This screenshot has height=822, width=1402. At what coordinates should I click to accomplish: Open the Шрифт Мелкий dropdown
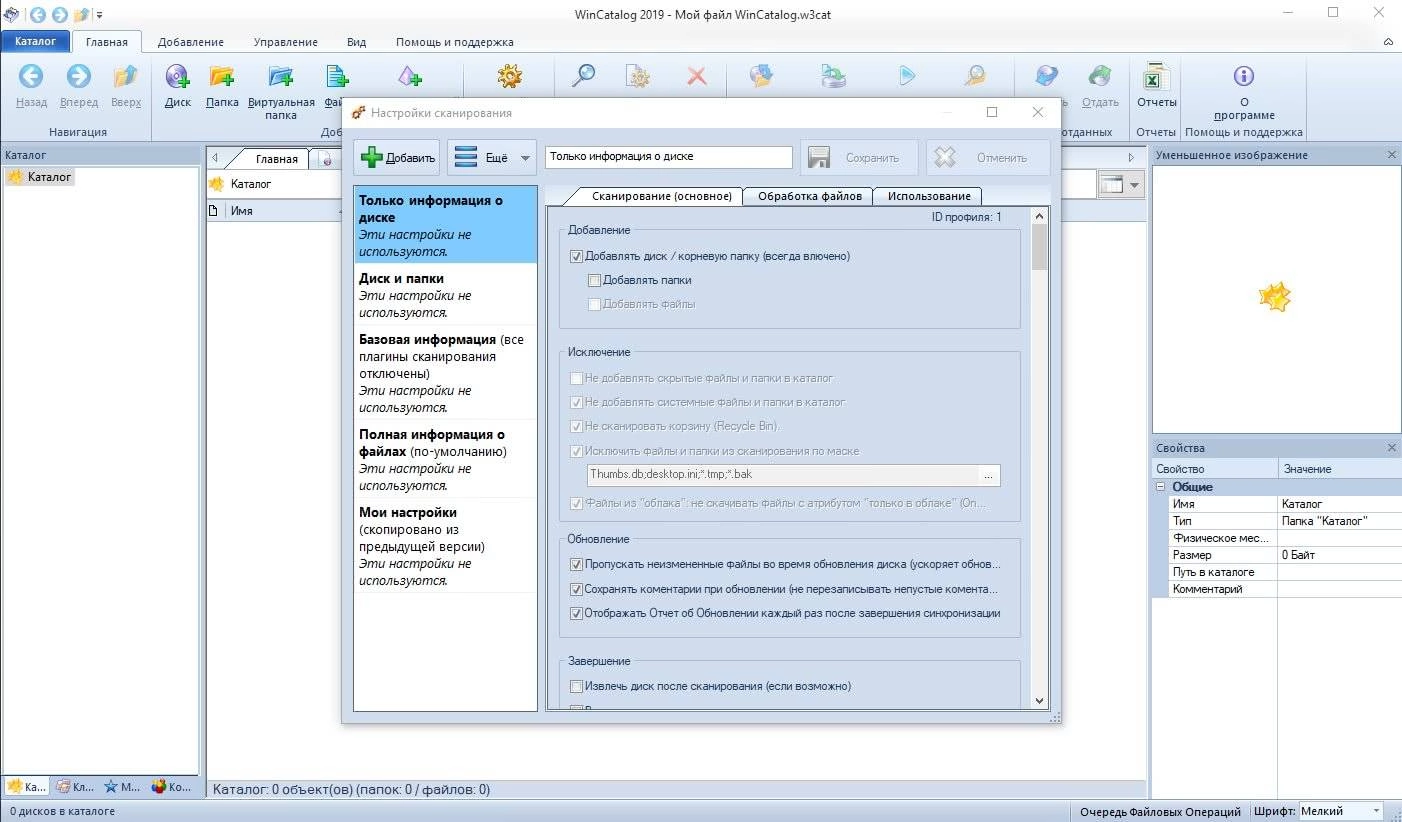pos(1340,811)
